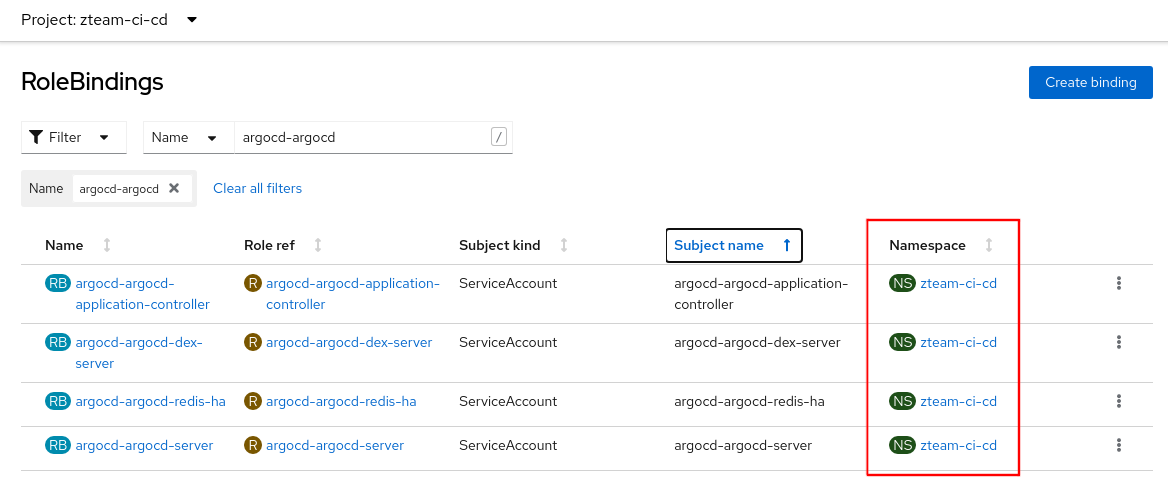Open kebab menu for argocd-argocd-application-controller row
The height and width of the screenshot is (481, 1168).
(1119, 284)
